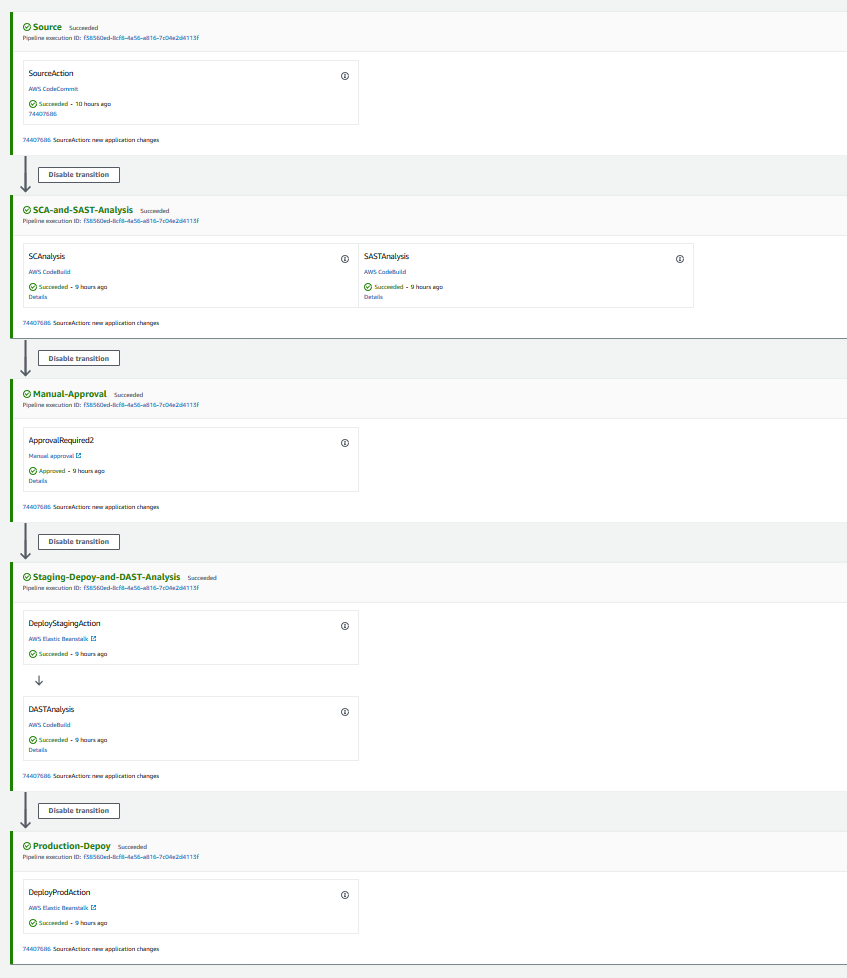Disable transition before Production-Depoy stage
The width and height of the screenshot is (847, 978).
[x=78, y=810]
